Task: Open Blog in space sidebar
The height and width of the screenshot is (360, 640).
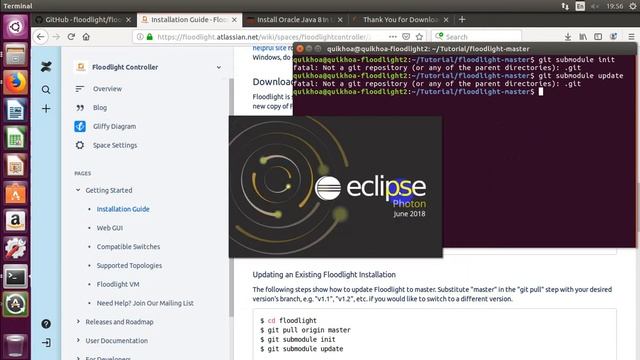Action: (100, 108)
